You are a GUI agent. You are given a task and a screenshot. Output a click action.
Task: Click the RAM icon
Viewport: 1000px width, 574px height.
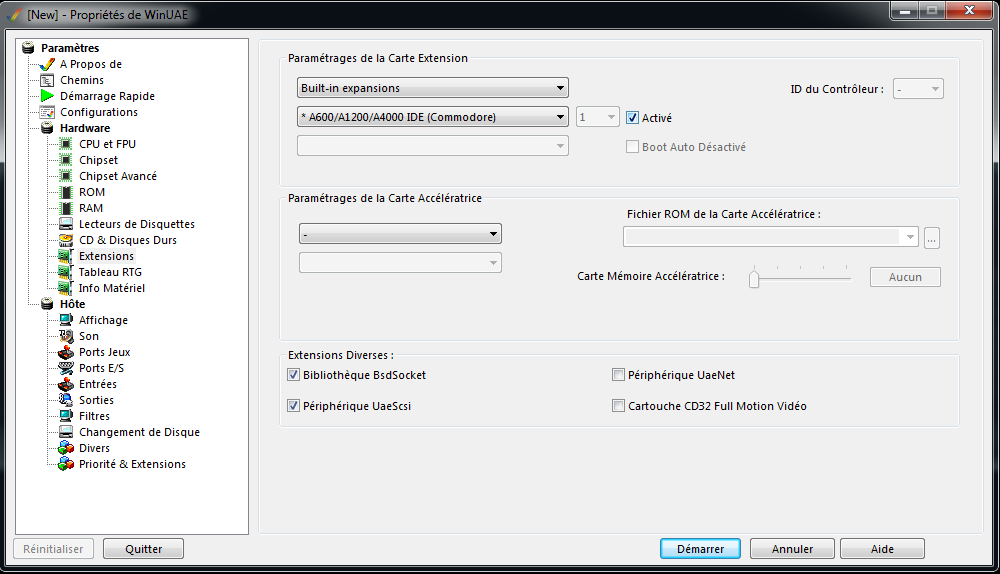point(66,208)
